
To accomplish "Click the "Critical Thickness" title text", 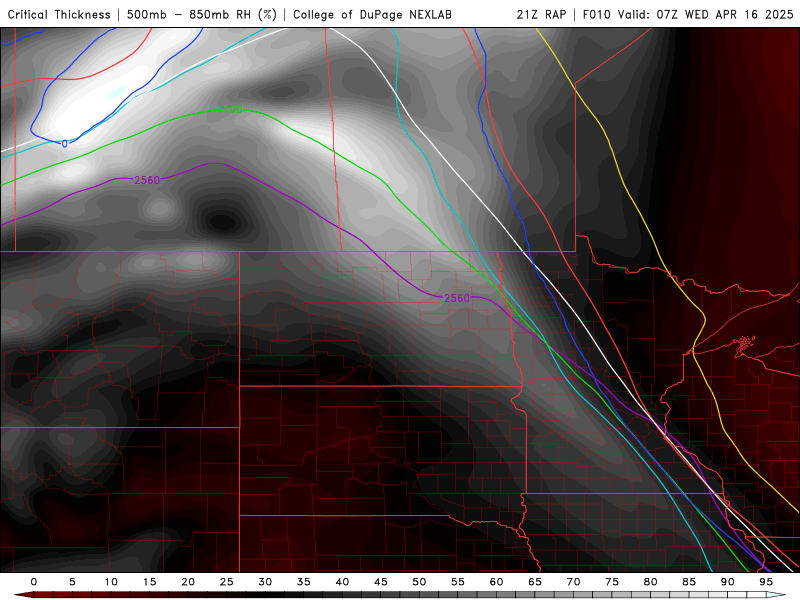I will [x=59, y=14].
